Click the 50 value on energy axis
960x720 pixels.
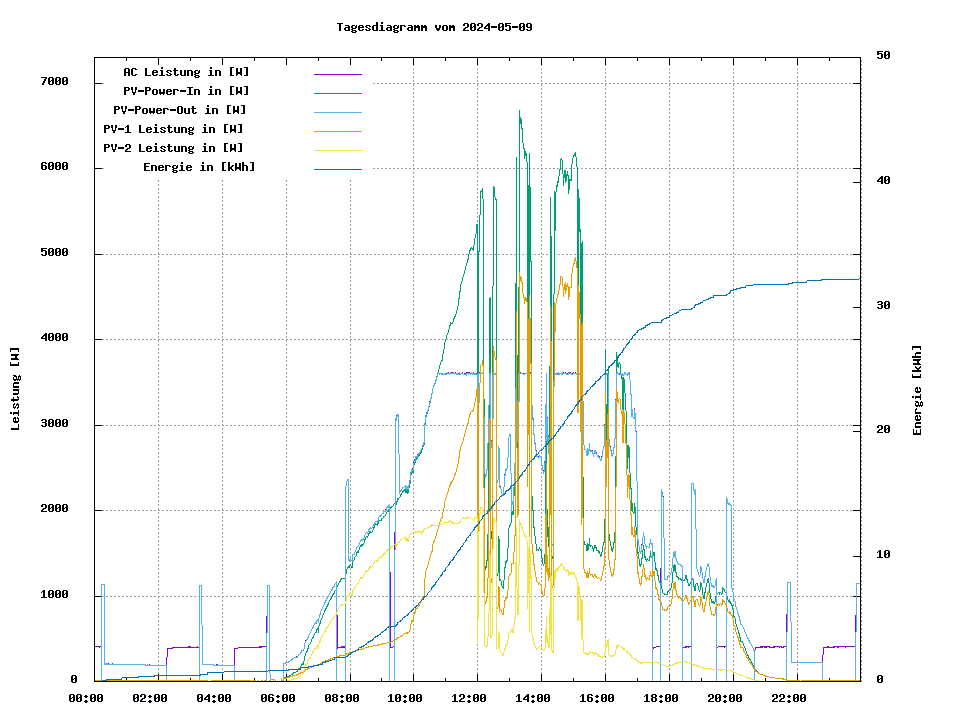[883, 56]
